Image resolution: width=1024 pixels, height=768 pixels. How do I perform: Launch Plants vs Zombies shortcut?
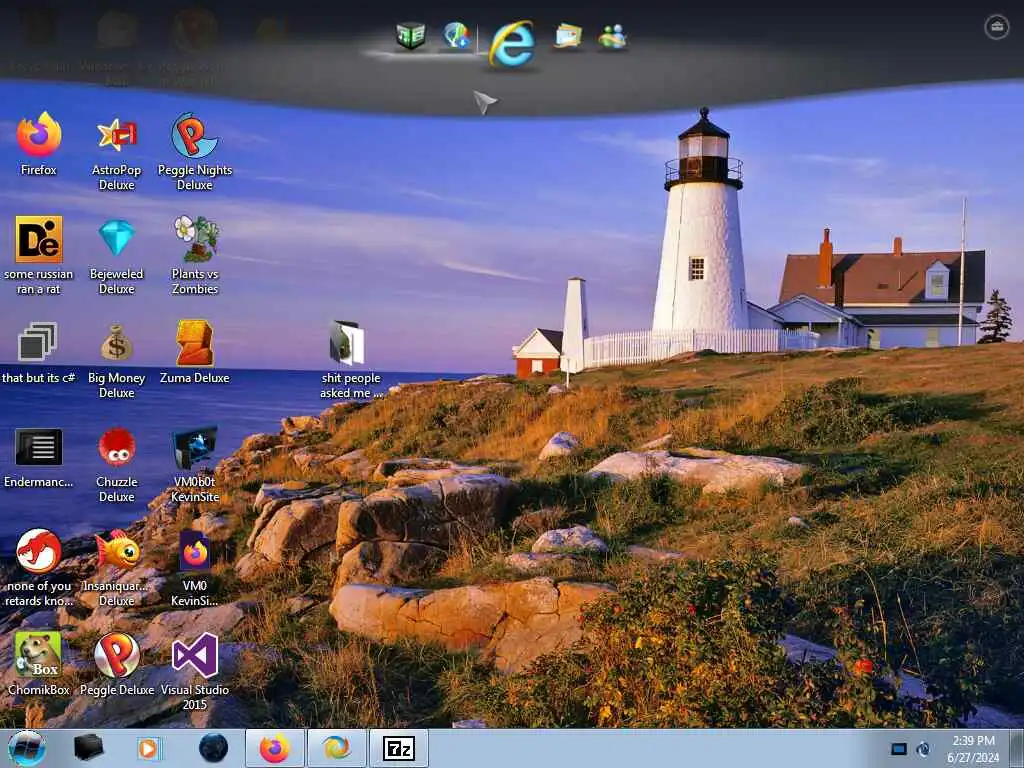click(x=195, y=255)
